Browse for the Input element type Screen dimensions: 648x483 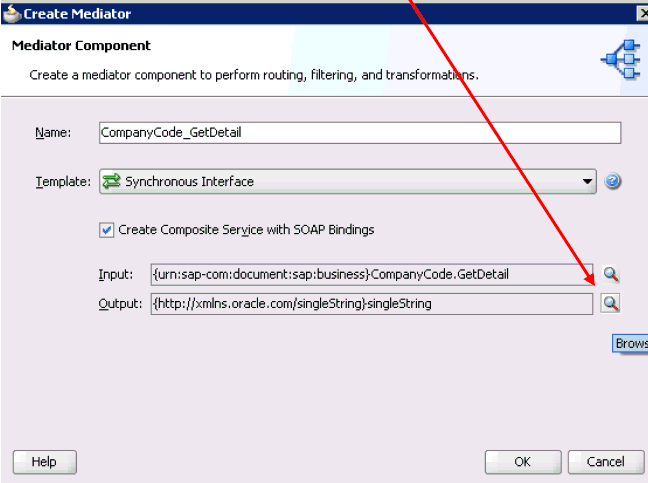tap(610, 275)
